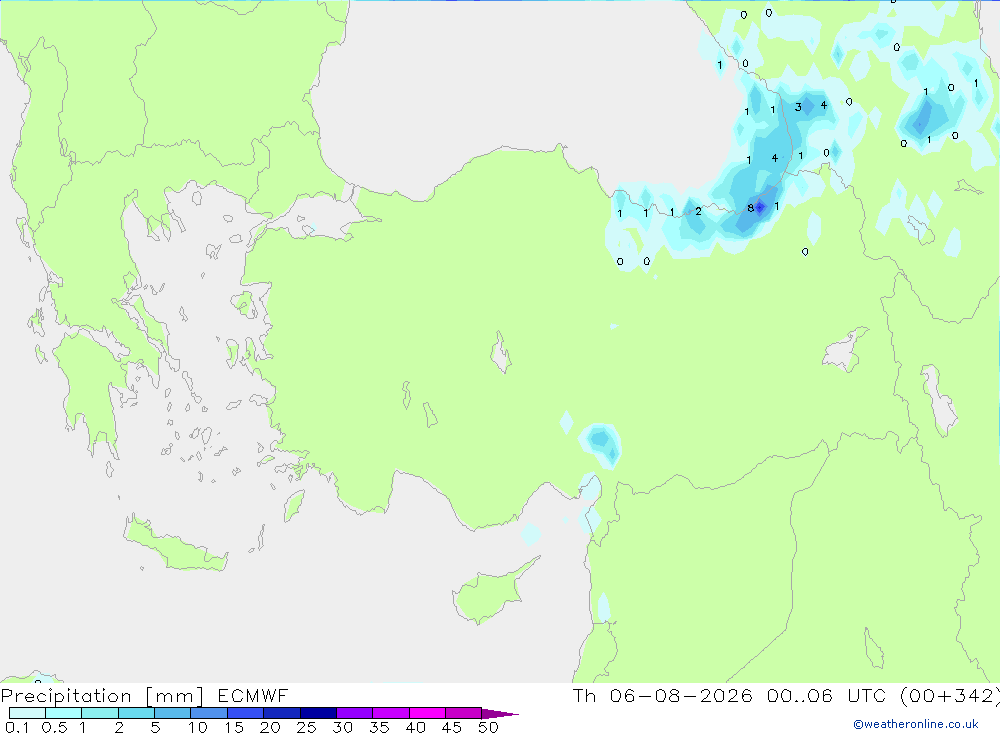Click the 'Precipitation [mm]' title text
Screen dimensions: 1000x733
click(x=102, y=696)
